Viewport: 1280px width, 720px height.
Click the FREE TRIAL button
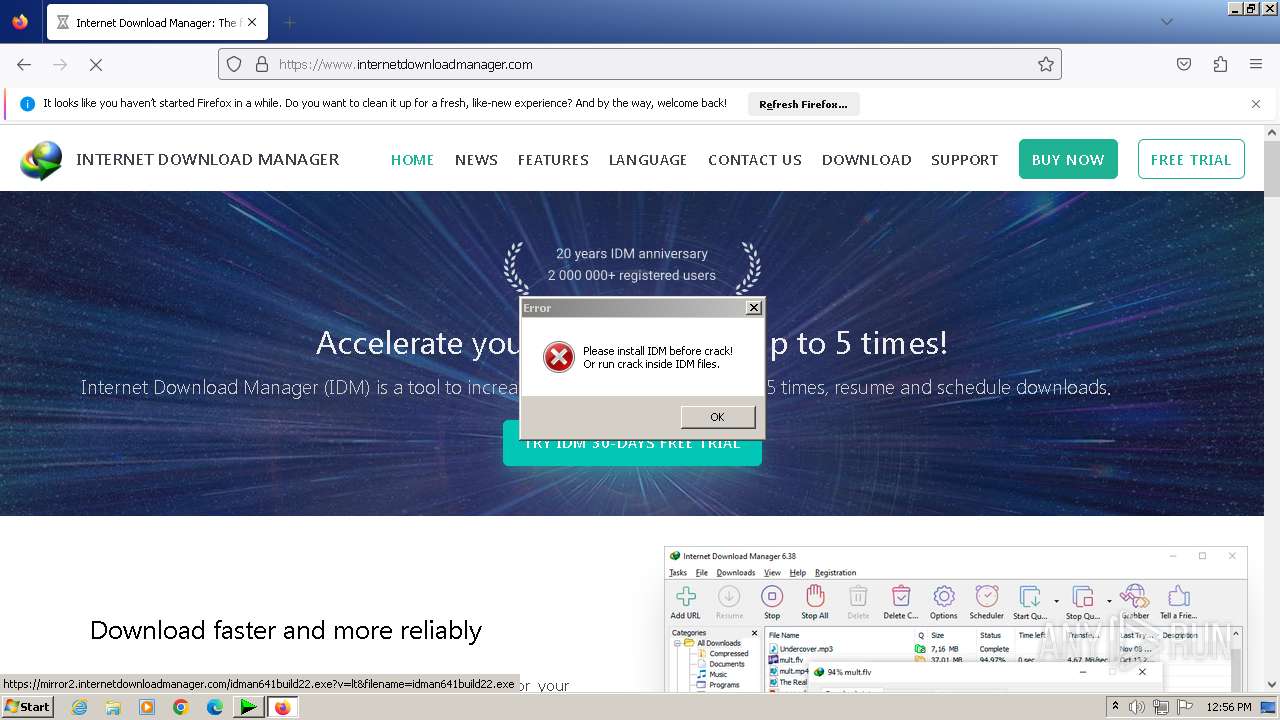(x=1191, y=159)
